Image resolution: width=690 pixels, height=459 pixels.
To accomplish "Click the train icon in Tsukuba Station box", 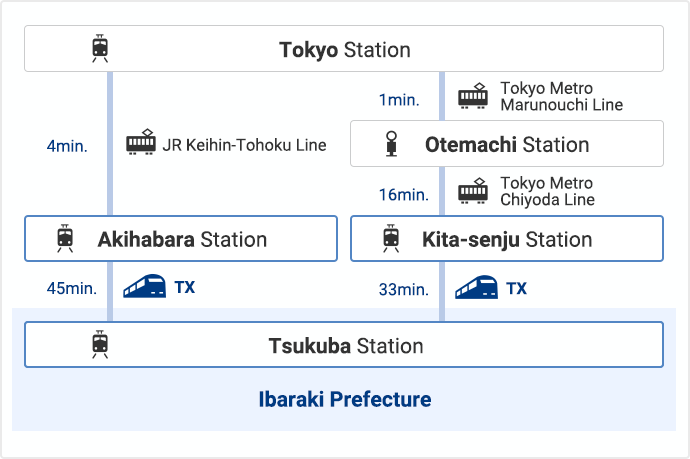I will tap(100, 344).
